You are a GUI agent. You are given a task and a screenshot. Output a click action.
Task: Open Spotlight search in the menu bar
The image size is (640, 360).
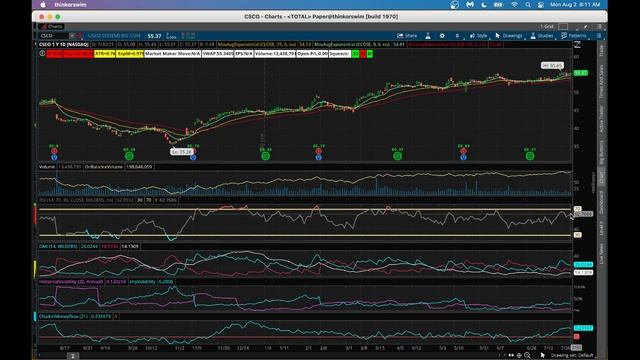528,4
